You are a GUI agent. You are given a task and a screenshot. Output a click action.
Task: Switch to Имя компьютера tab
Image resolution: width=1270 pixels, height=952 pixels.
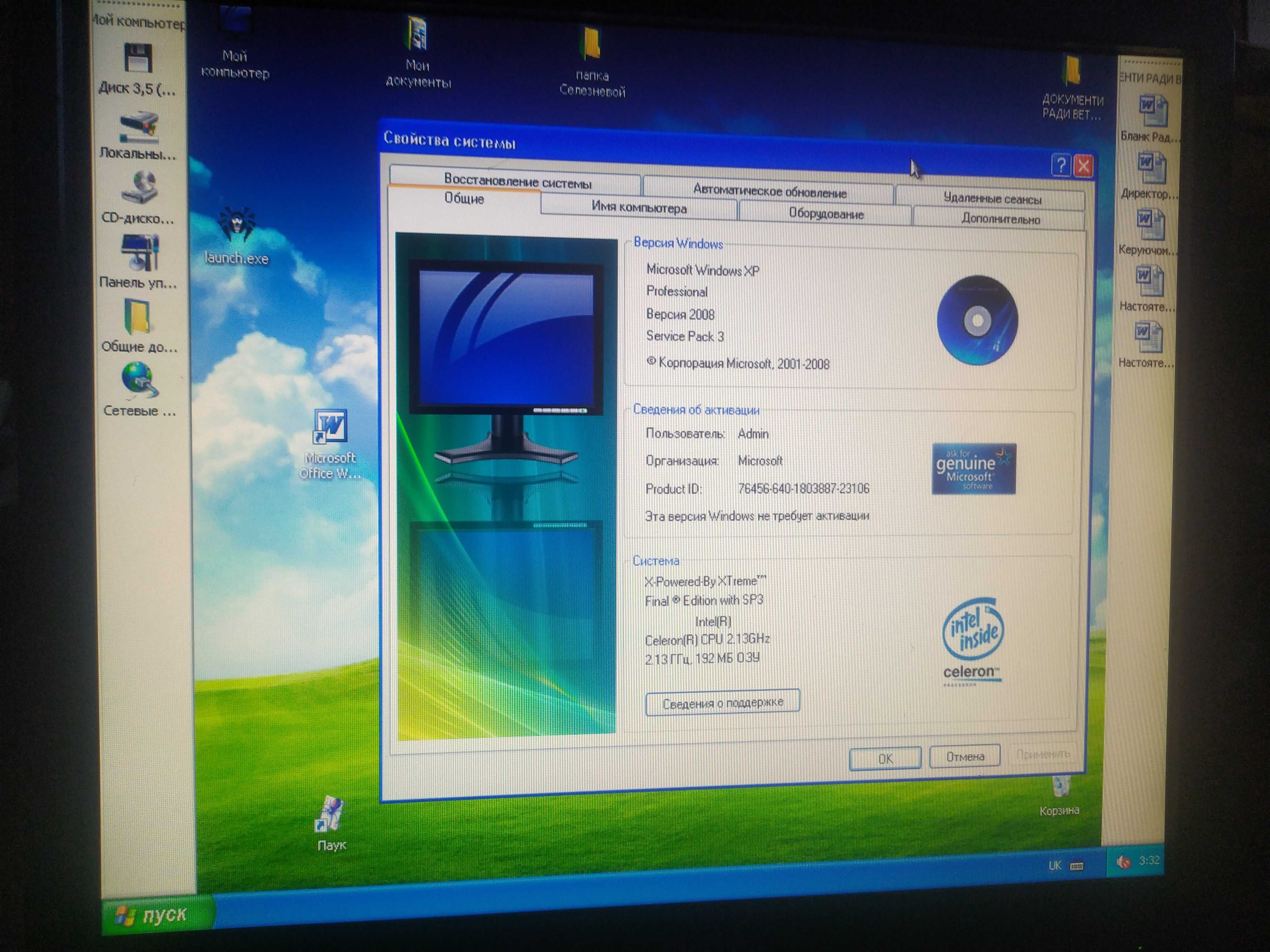click(x=638, y=208)
